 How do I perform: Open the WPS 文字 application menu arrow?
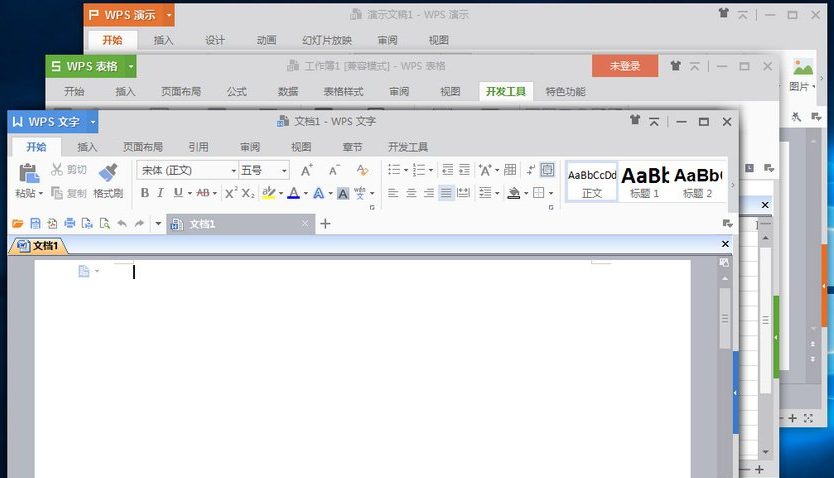coord(93,122)
